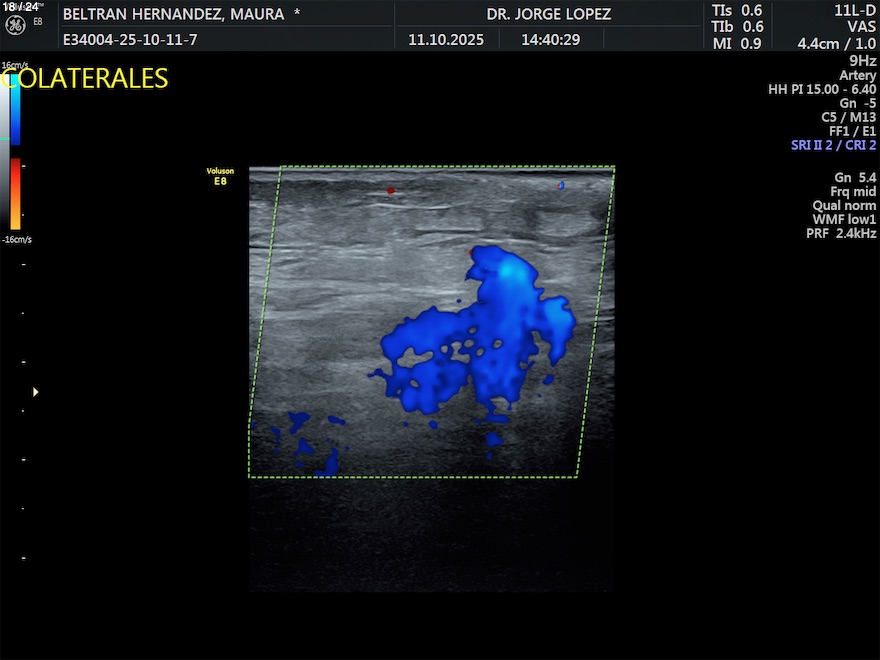Click the focal zone triangle marker
This screenshot has width=880, height=660.
[36, 392]
